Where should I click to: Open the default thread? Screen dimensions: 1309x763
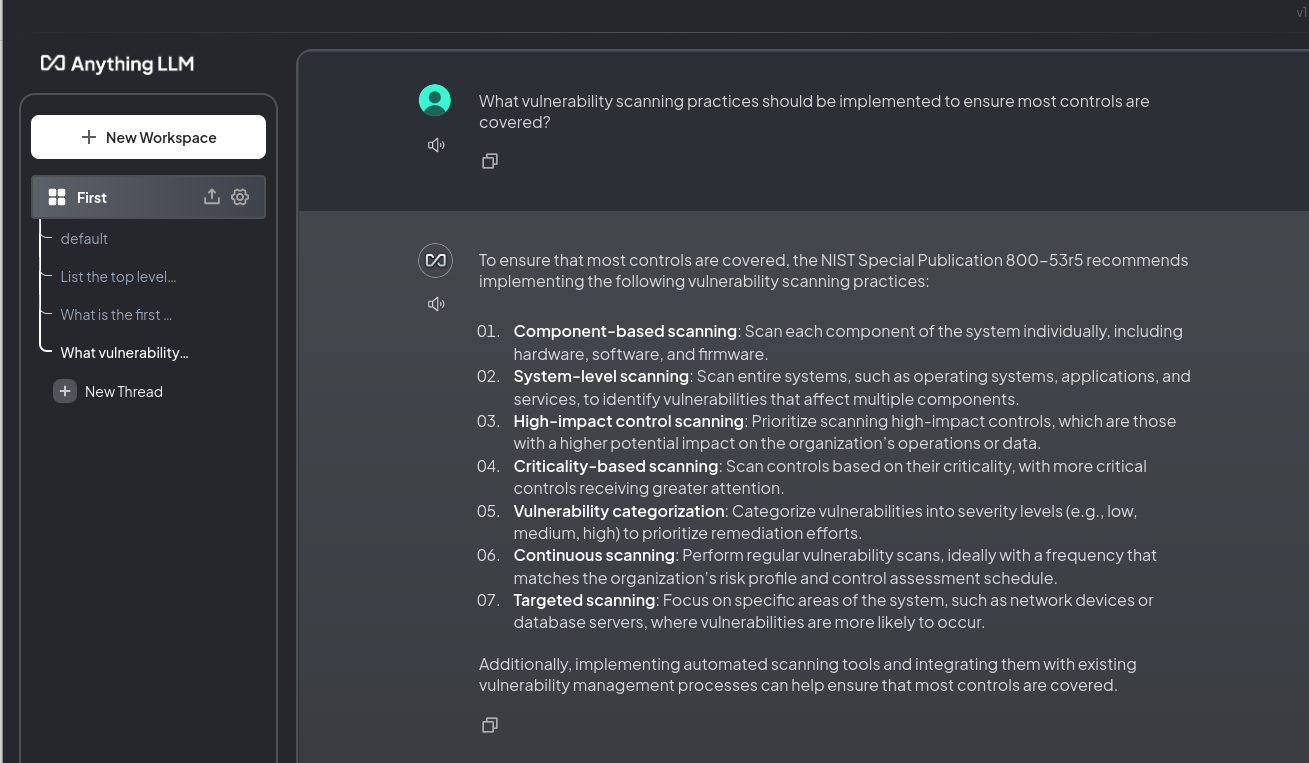[x=84, y=239]
